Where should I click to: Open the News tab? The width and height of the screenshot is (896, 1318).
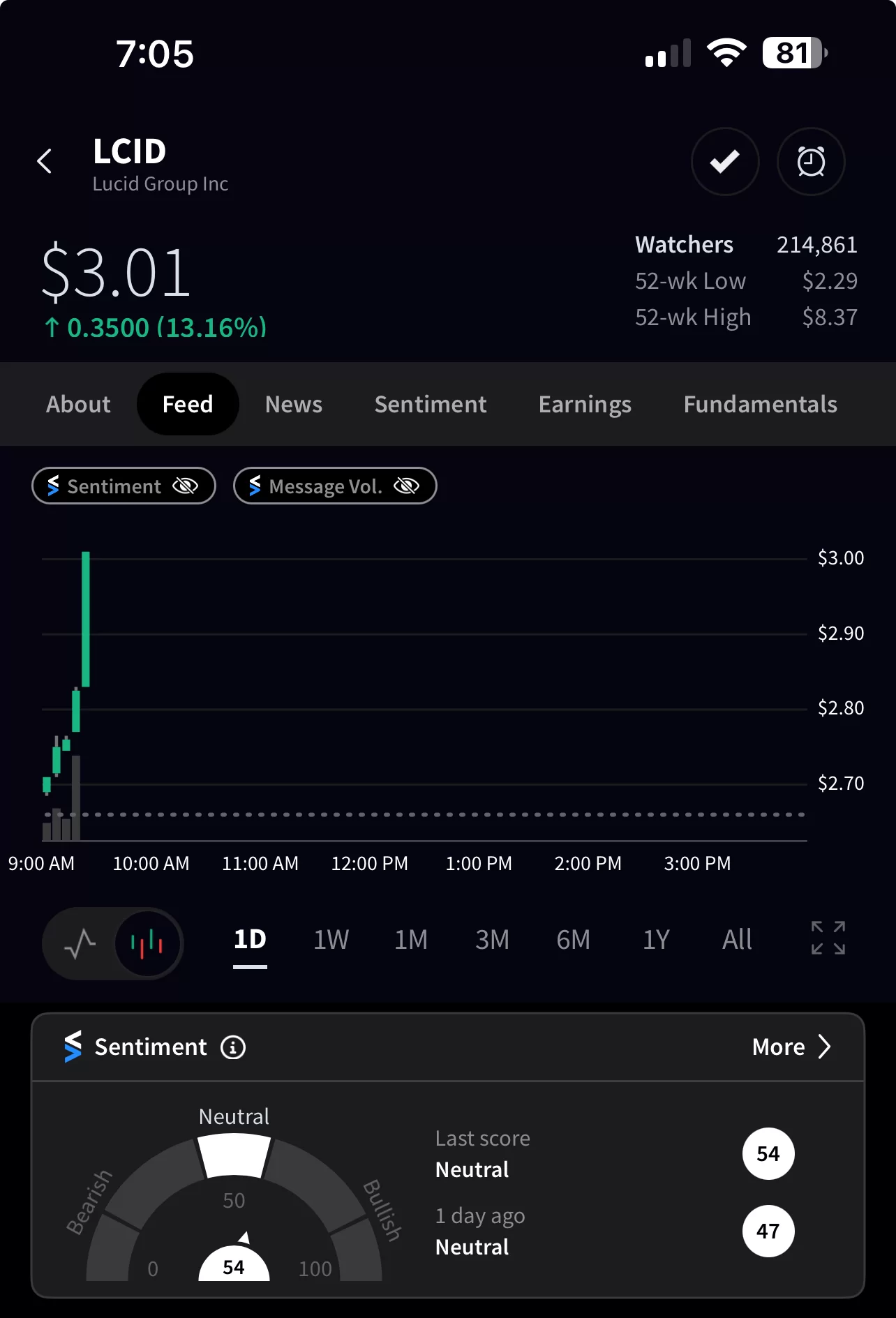click(x=294, y=404)
